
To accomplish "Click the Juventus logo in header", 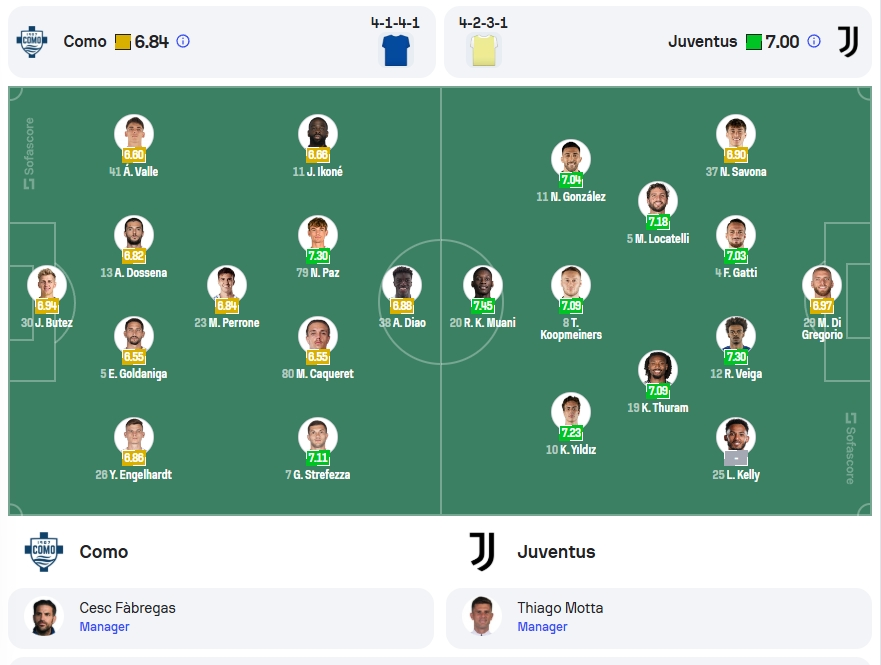I will tap(848, 42).
